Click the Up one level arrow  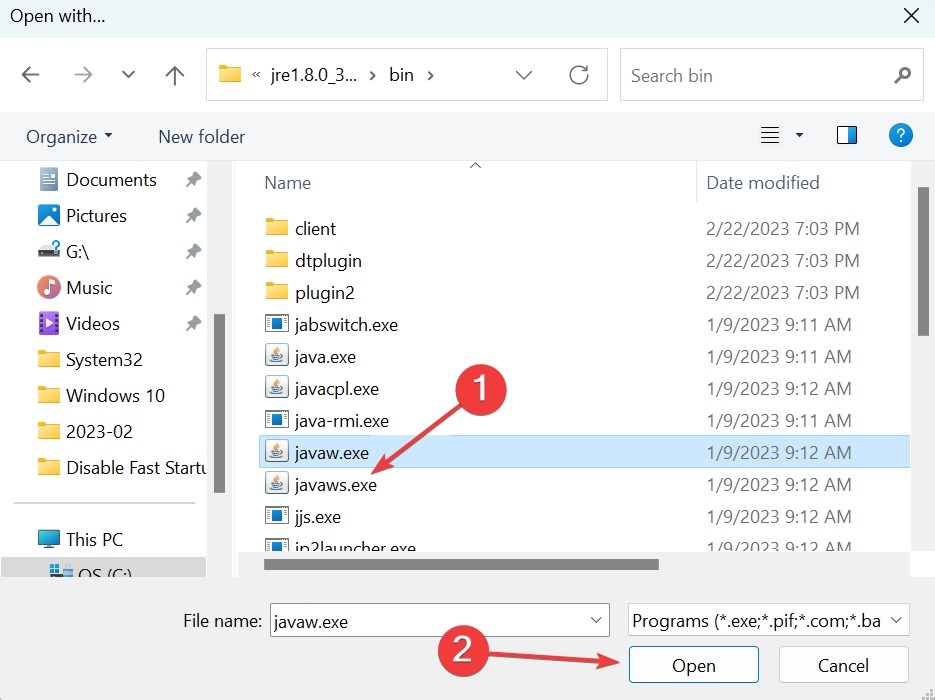(x=175, y=75)
